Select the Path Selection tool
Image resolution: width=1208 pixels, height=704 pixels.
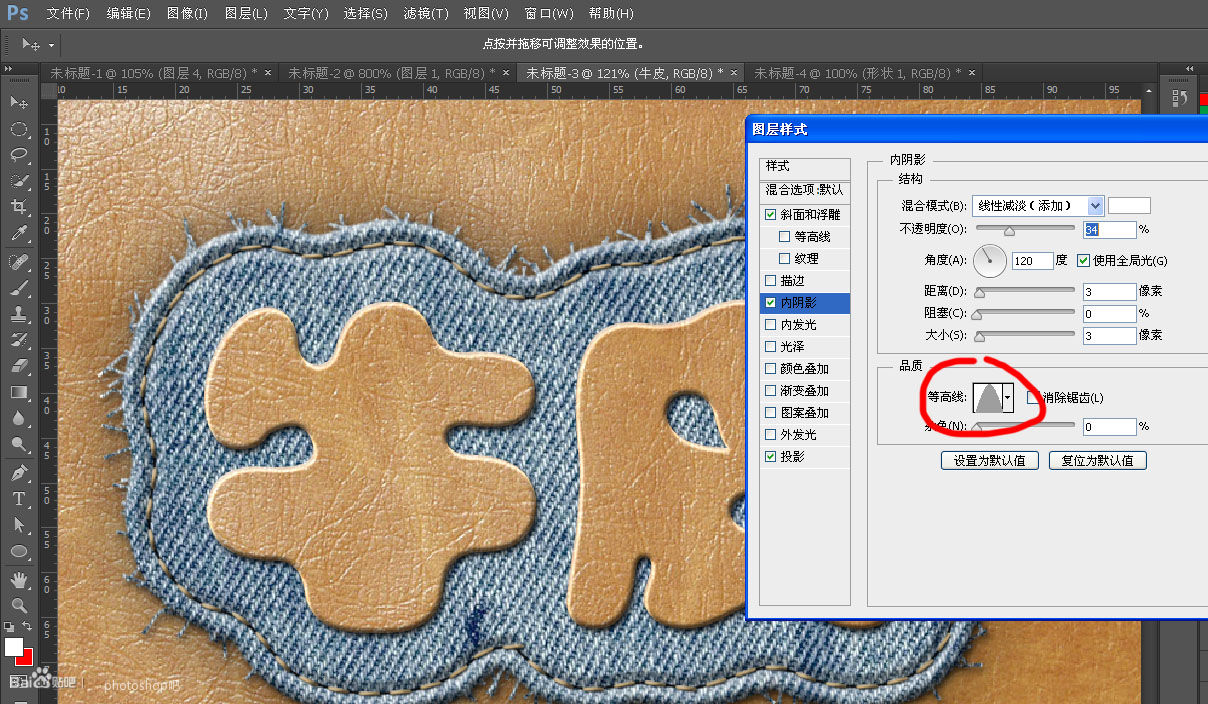coord(19,524)
